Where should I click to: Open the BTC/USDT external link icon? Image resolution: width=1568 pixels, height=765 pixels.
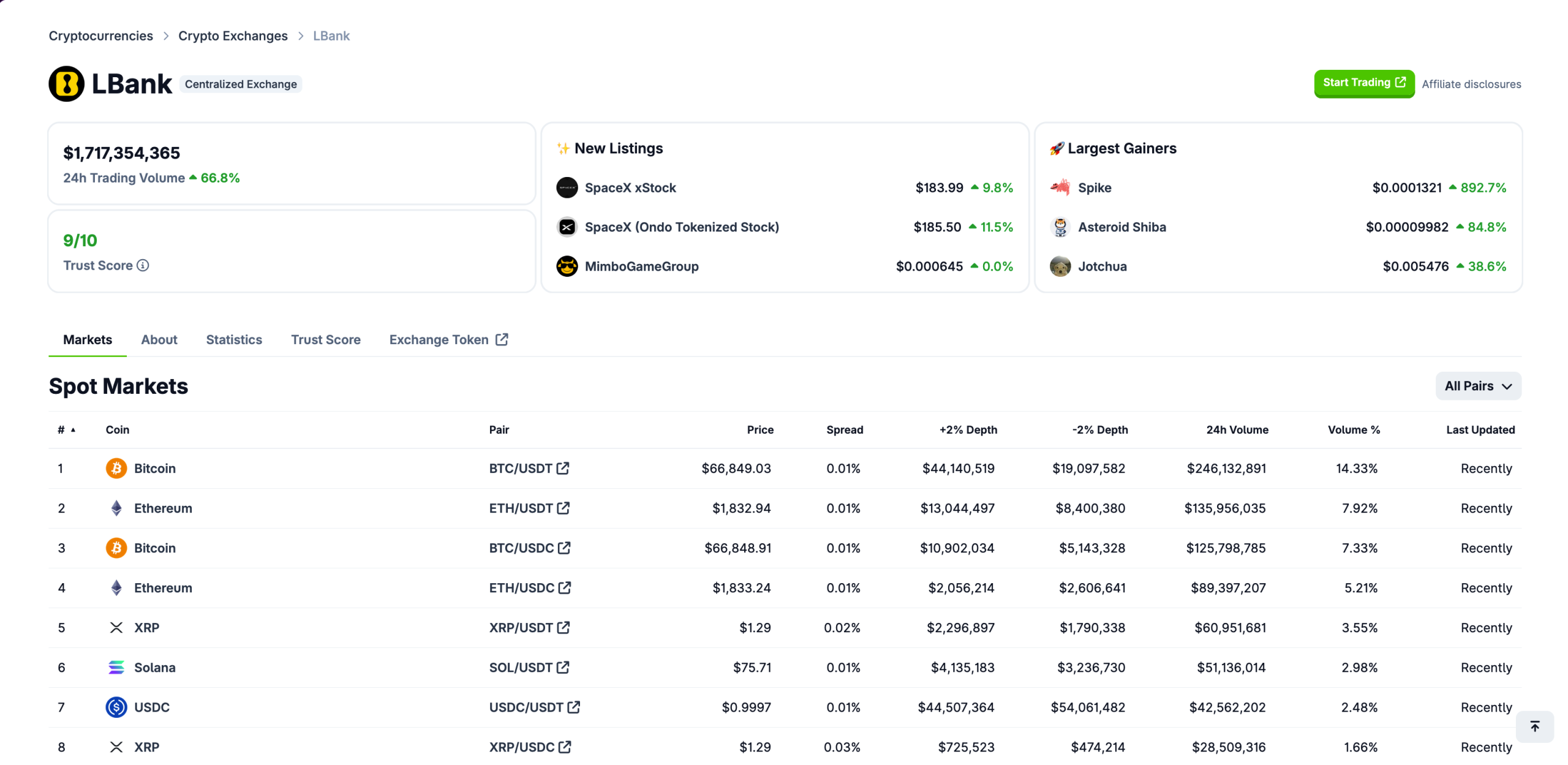tap(562, 469)
